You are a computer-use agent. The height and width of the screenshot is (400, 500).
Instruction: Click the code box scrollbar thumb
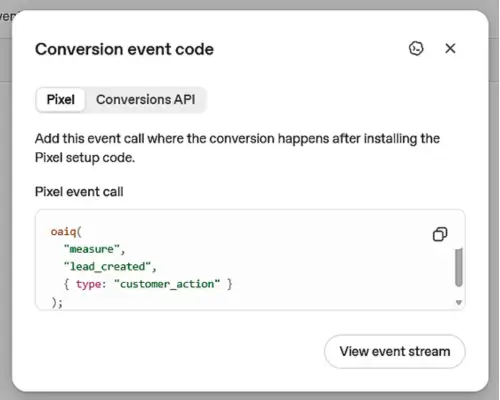pyautogui.click(x=459, y=267)
